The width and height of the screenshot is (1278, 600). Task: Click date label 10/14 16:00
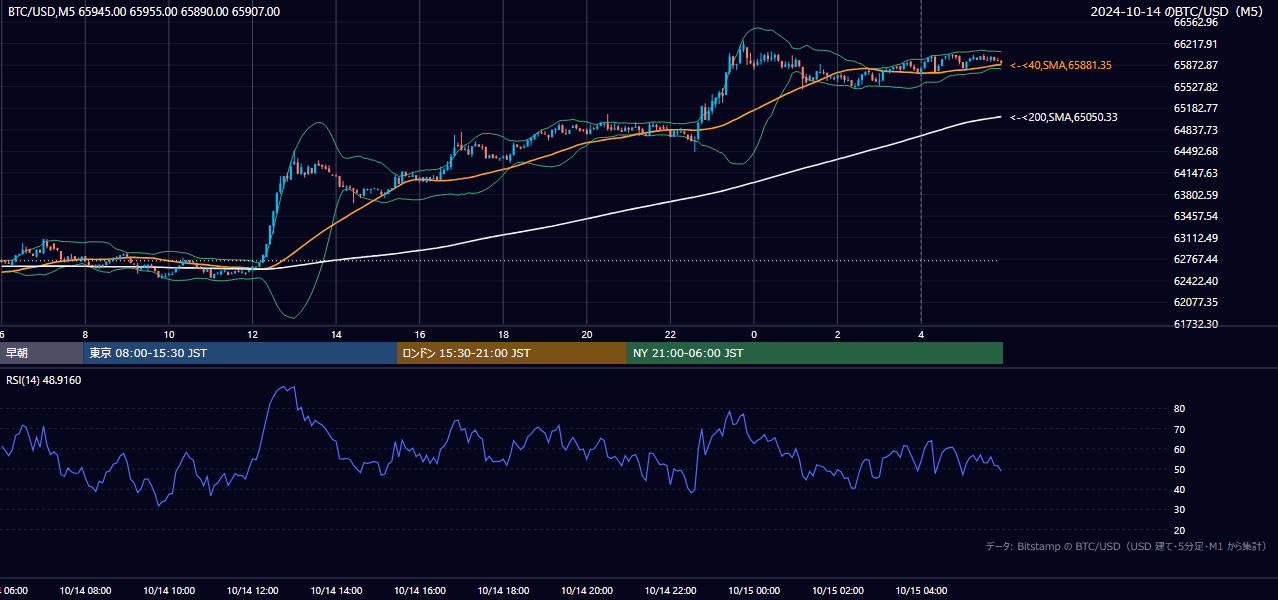coord(420,591)
